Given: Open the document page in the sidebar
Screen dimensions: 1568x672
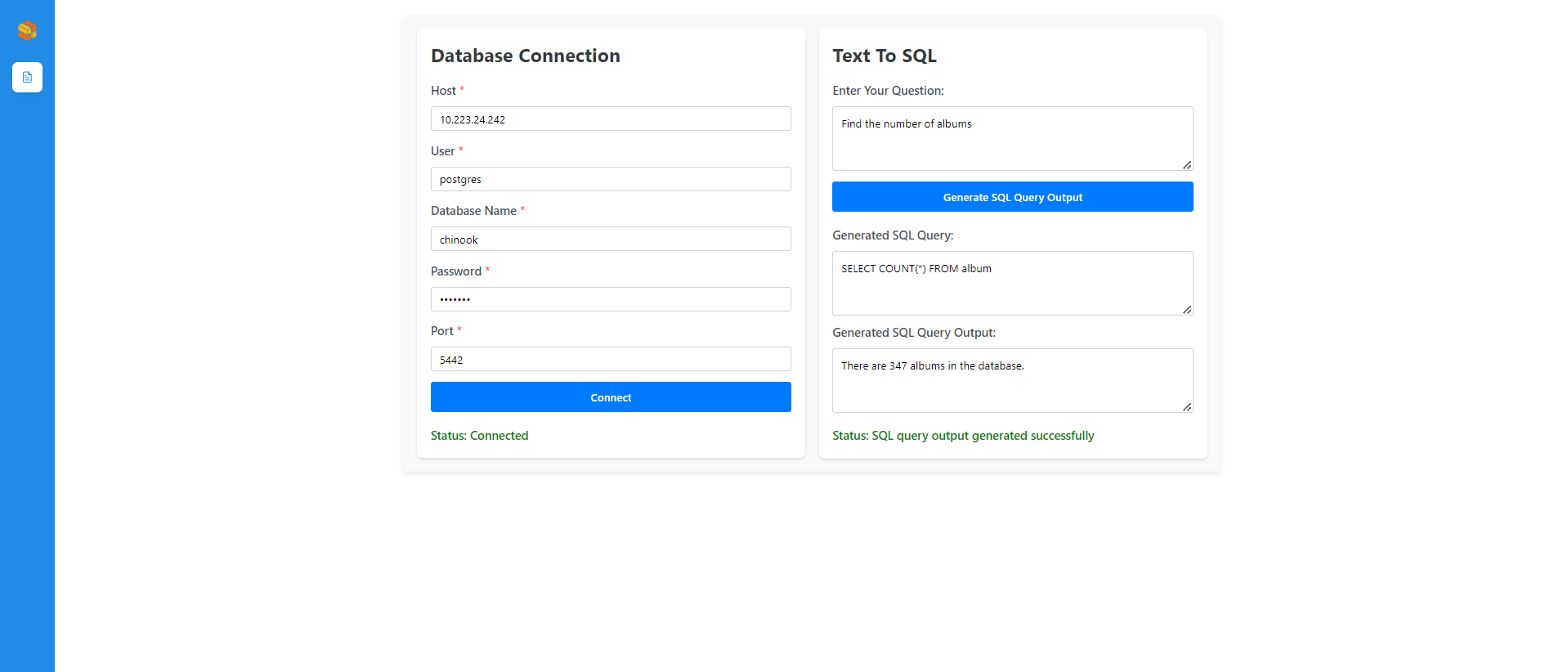Looking at the screenshot, I should pos(27,77).
